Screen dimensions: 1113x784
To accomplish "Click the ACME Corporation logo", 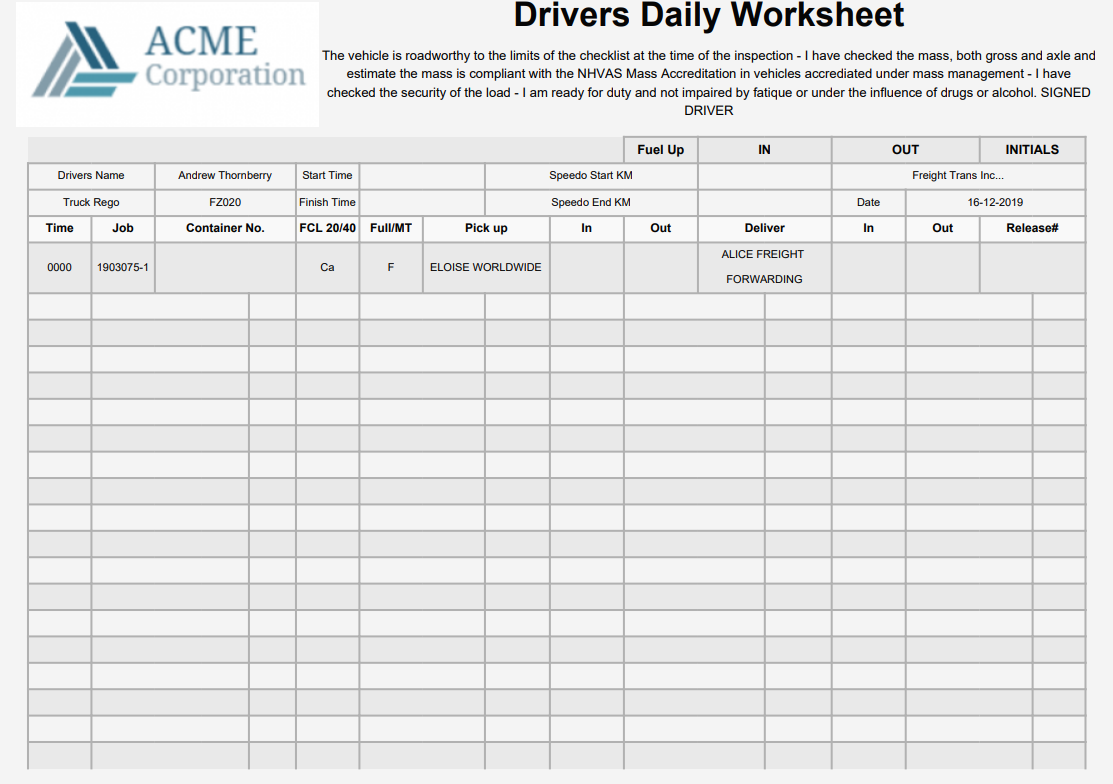I will tap(168, 64).
